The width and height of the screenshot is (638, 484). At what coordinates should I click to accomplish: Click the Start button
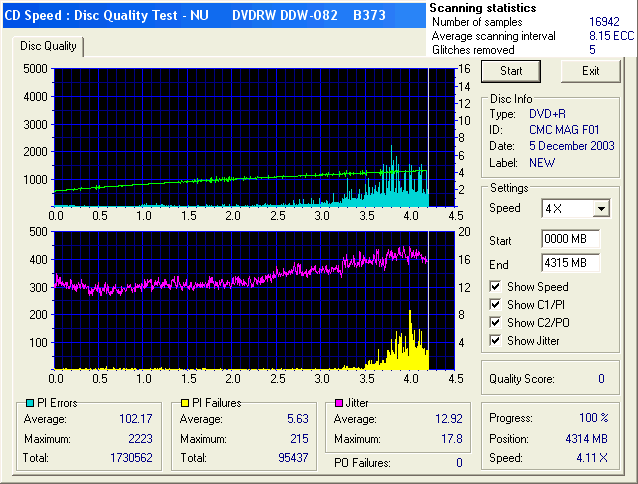[511, 71]
